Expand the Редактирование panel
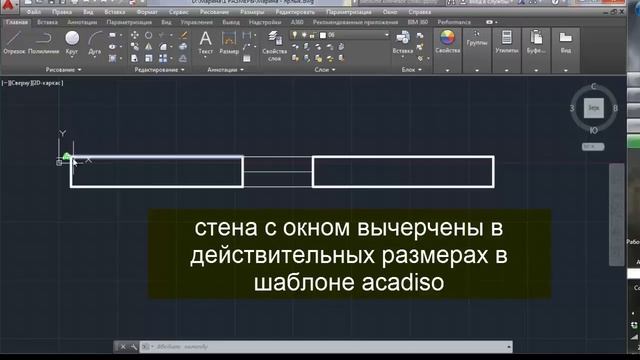The height and width of the screenshot is (360, 640). coord(160,70)
